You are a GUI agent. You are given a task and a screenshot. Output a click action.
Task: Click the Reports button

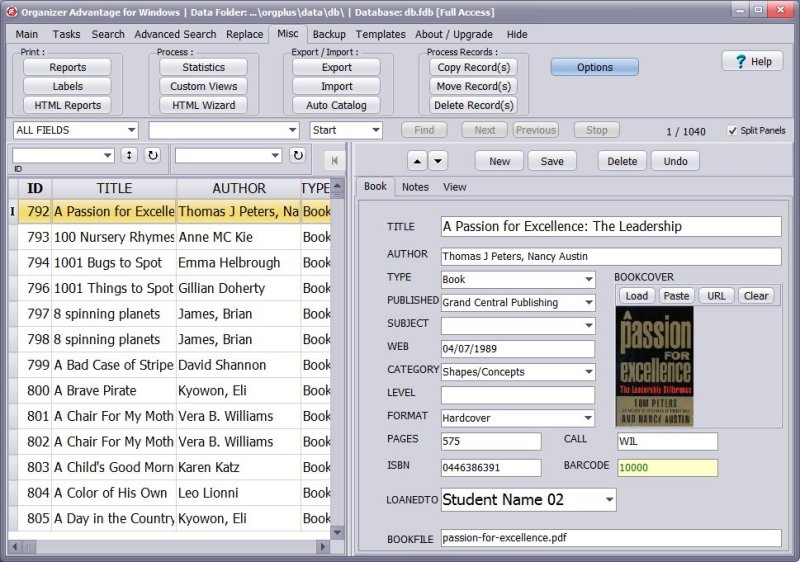point(67,67)
